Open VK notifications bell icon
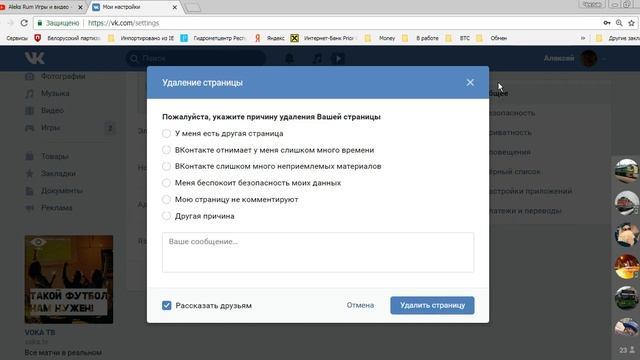The width and height of the screenshot is (640, 360). click(289, 59)
